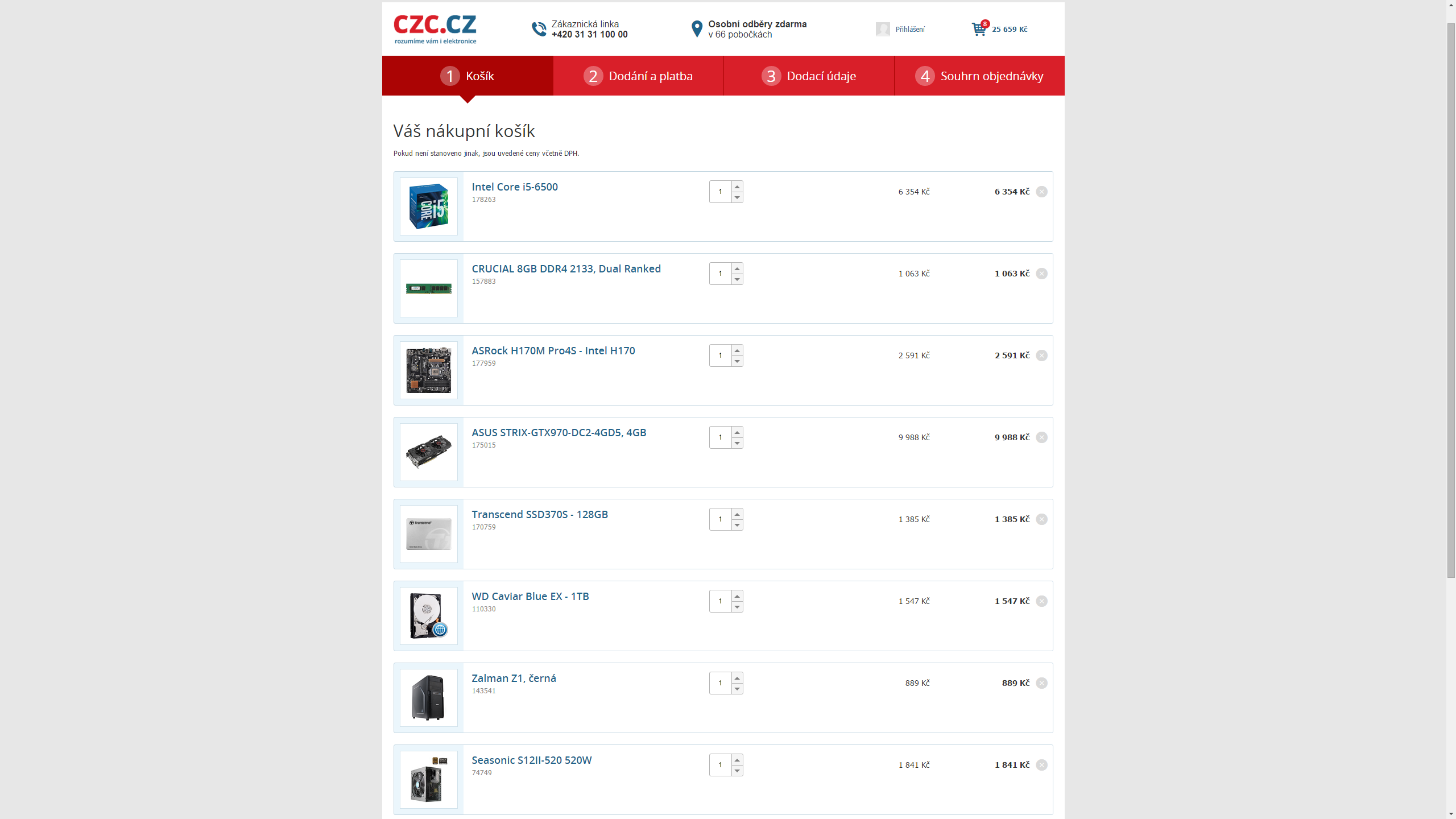Screen dimensions: 1456x819
Task: Select the Košík step tab
Action: pyautogui.click(x=468, y=76)
